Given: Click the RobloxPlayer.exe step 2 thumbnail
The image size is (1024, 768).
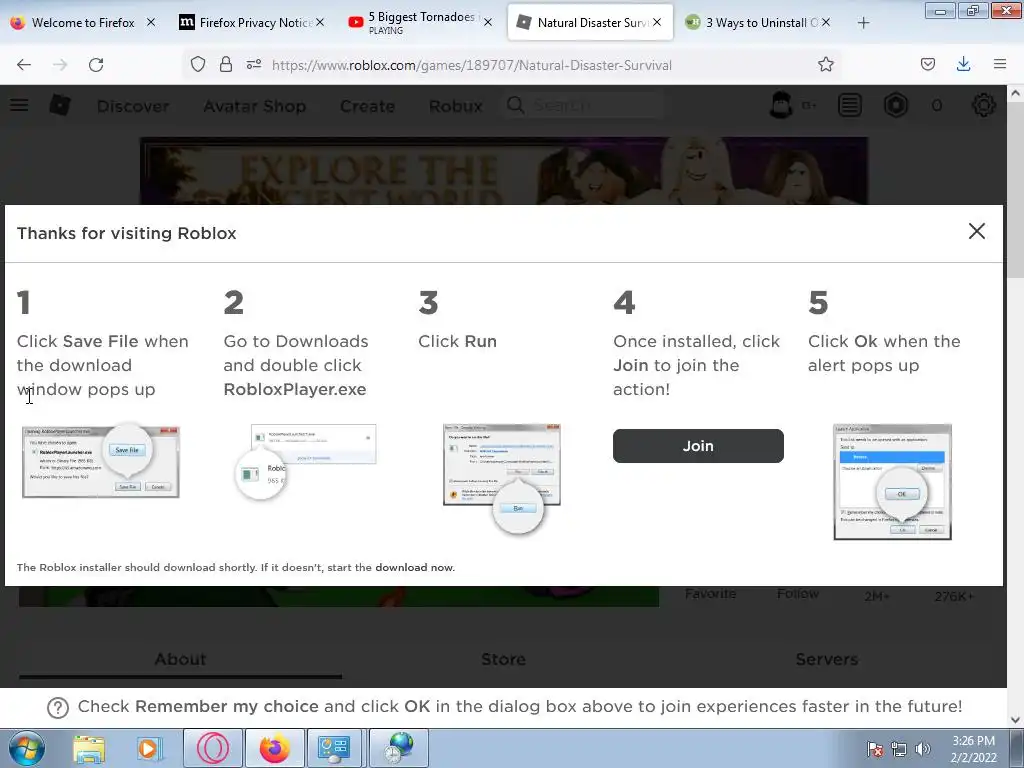Looking at the screenshot, I should click(306, 462).
